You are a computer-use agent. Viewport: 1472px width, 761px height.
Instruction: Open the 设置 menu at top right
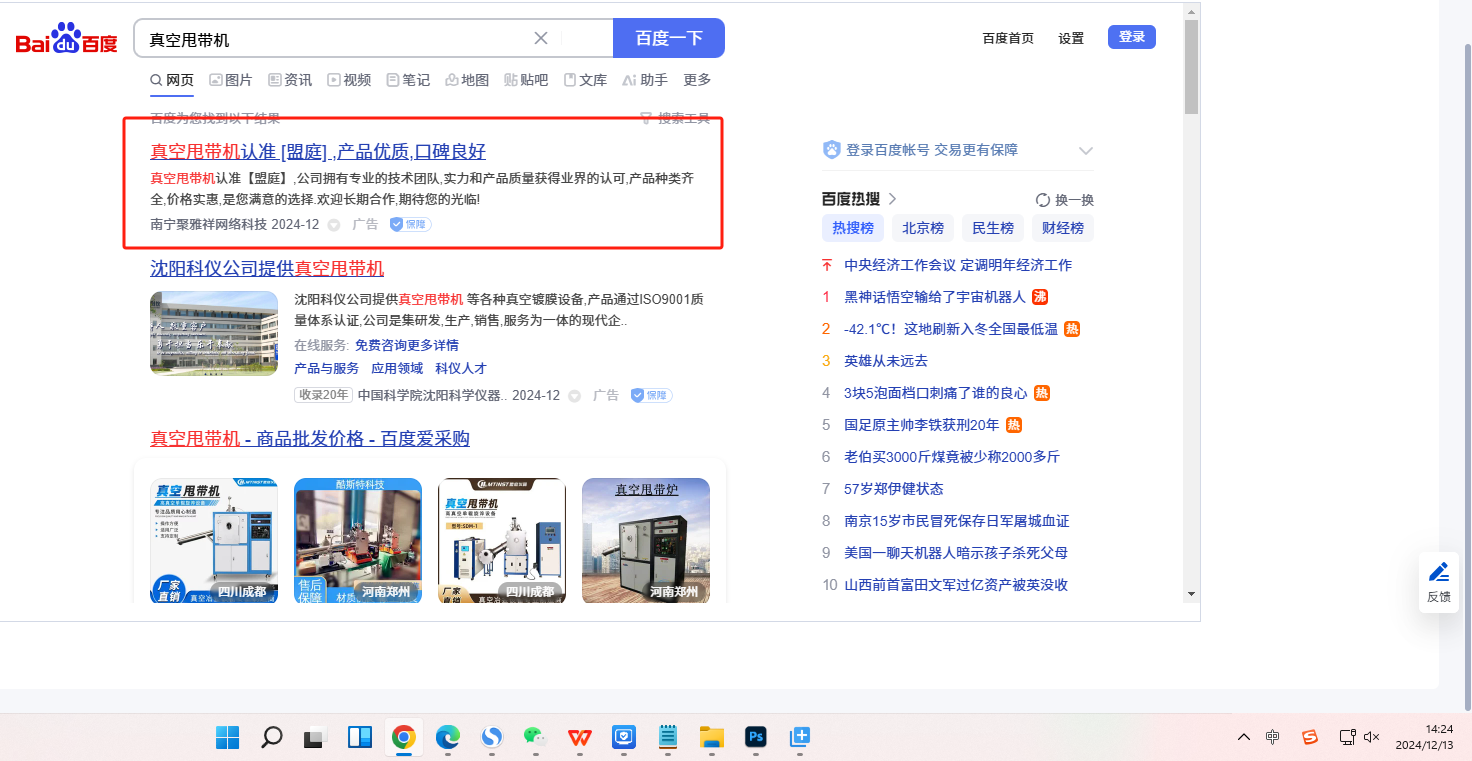(x=1071, y=38)
